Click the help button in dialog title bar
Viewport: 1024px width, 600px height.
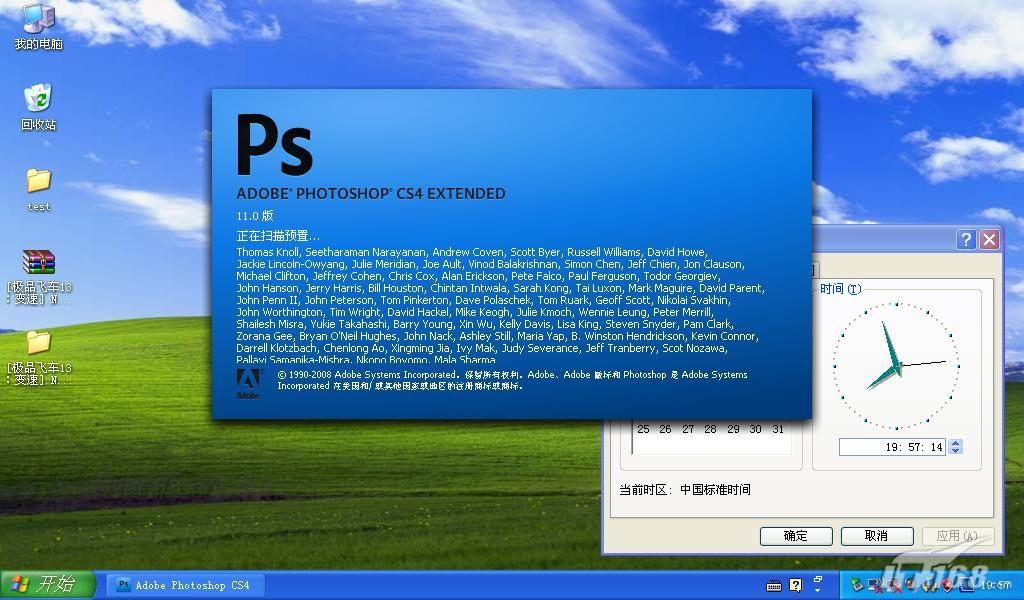[x=966, y=240]
